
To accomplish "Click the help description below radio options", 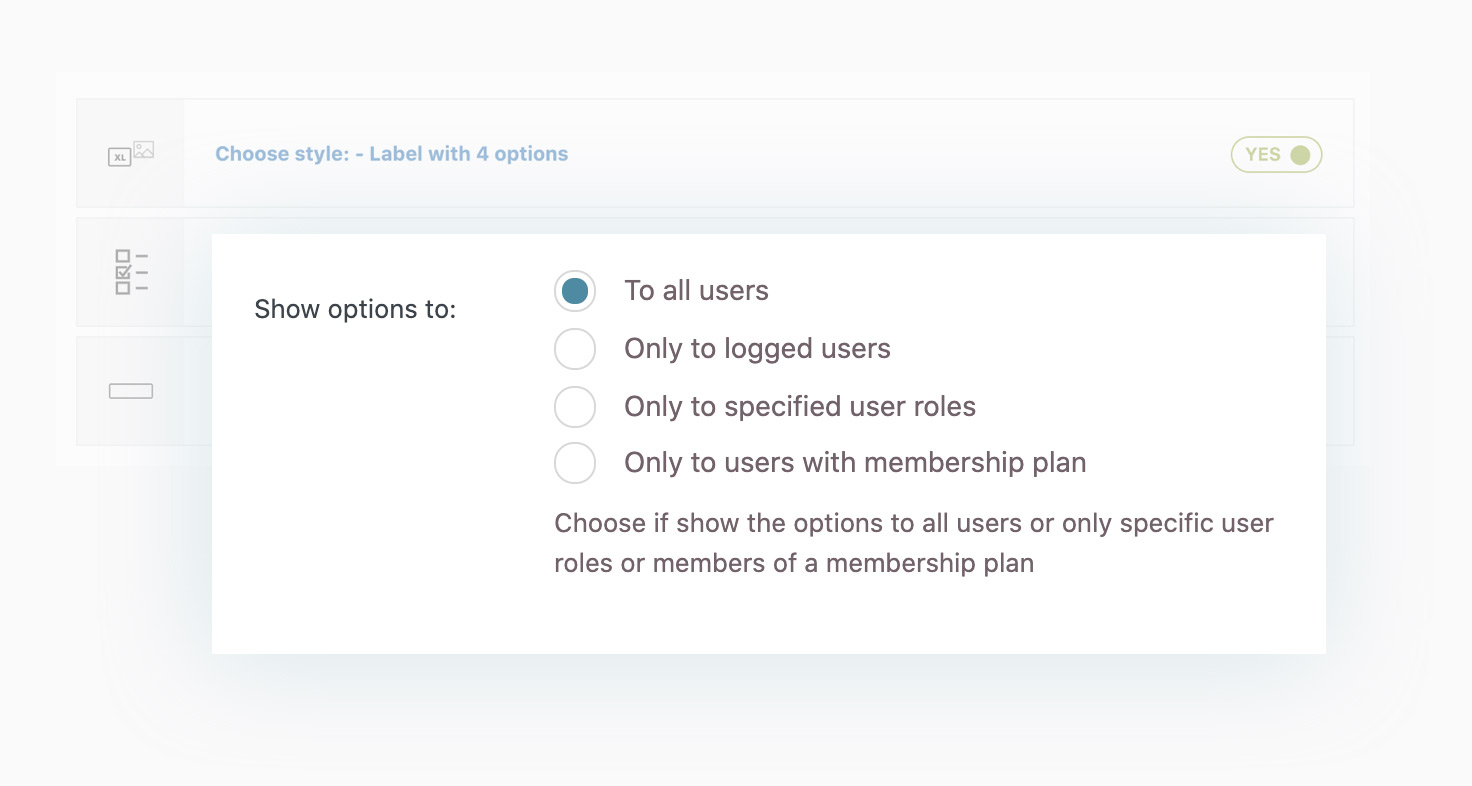I will click(913, 543).
